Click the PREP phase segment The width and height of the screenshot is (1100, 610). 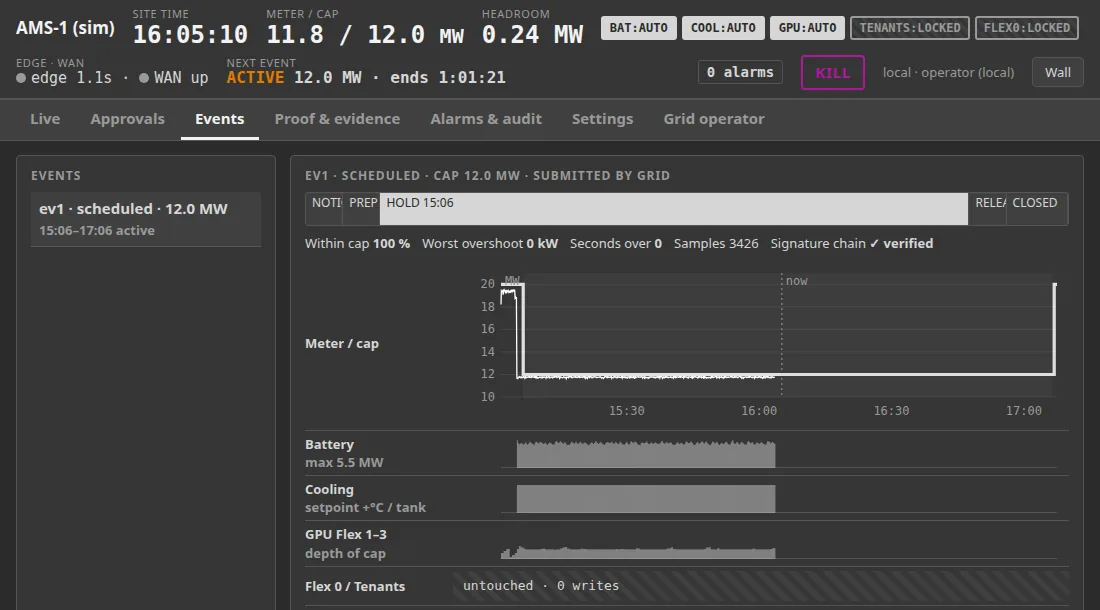[361, 209]
